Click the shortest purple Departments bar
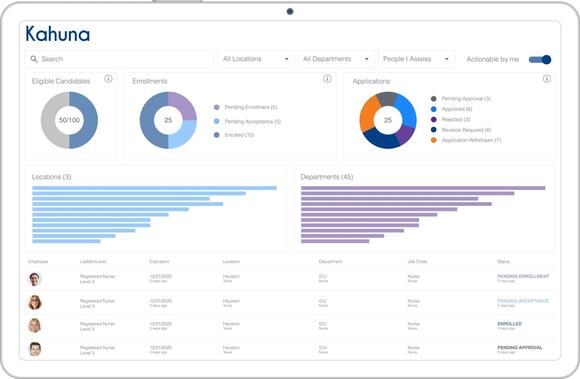 point(335,241)
